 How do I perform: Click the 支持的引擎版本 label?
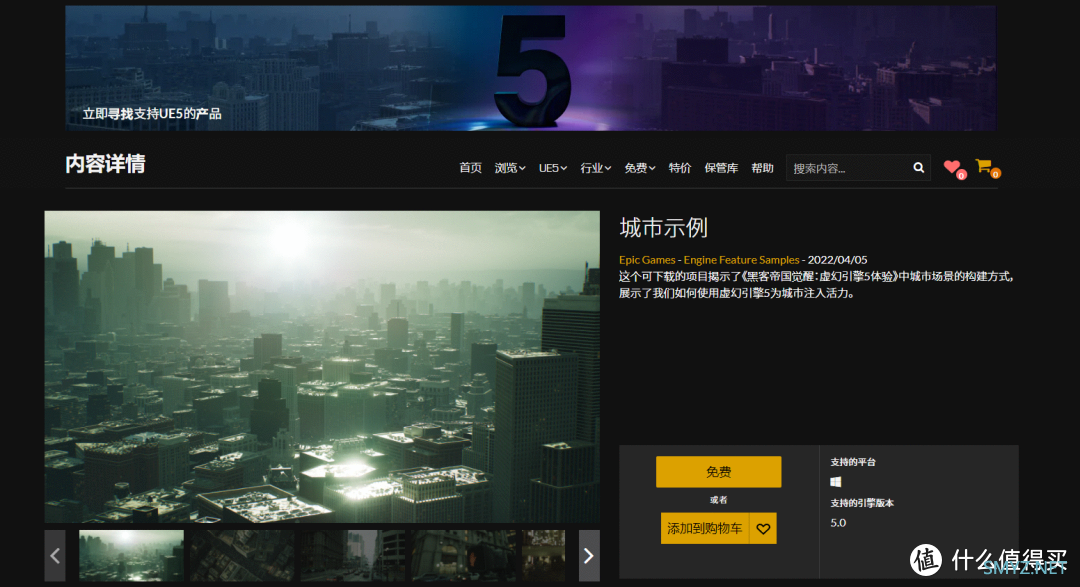pos(862,503)
